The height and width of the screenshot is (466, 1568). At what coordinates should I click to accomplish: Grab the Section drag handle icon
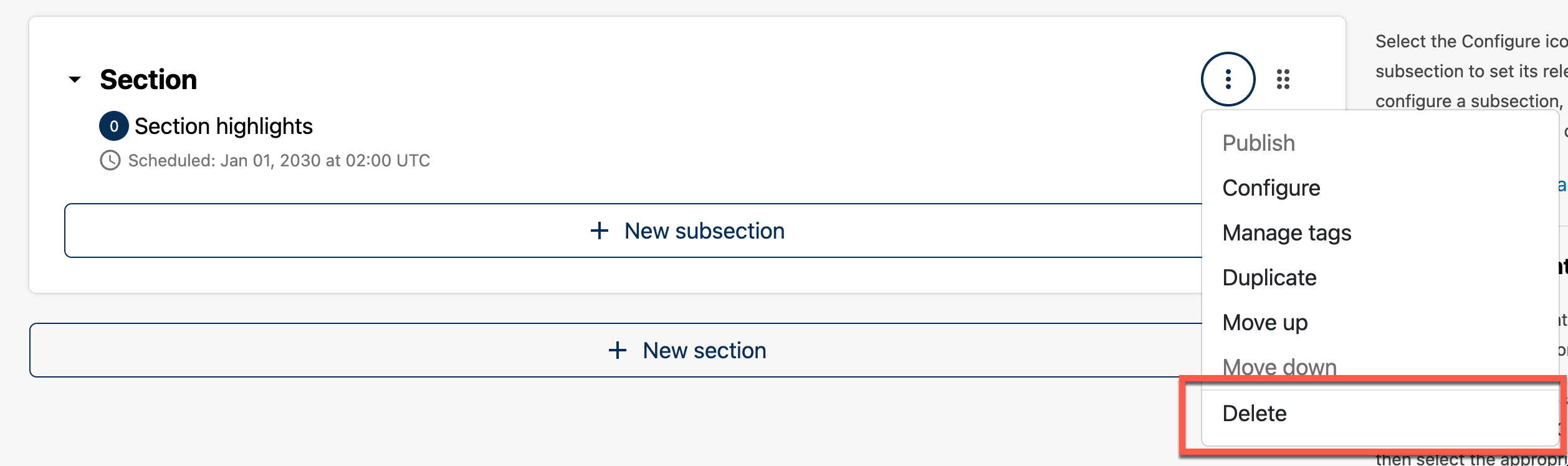pyautogui.click(x=1283, y=79)
